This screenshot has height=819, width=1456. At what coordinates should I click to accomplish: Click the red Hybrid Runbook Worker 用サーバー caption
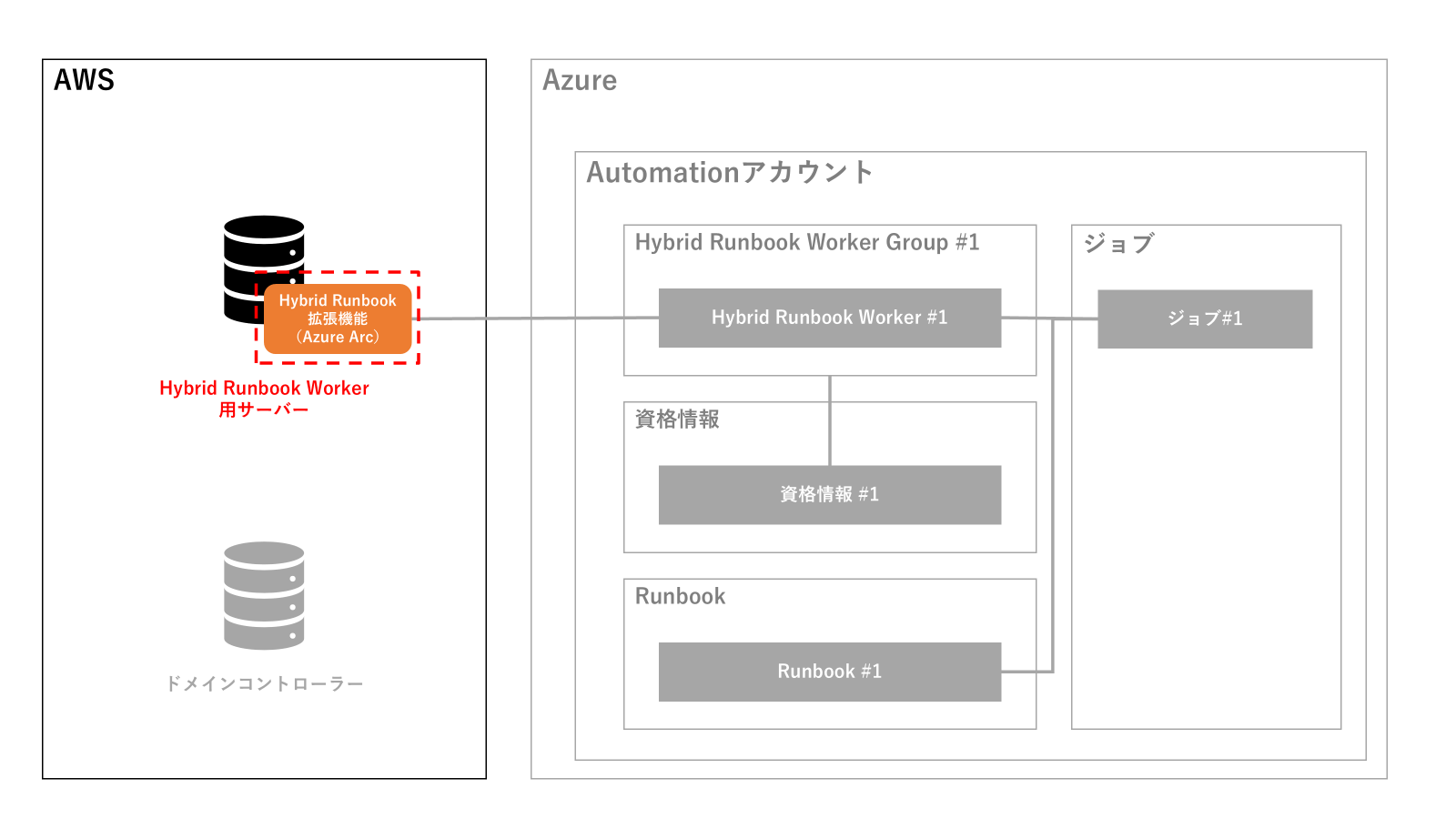pos(264,399)
